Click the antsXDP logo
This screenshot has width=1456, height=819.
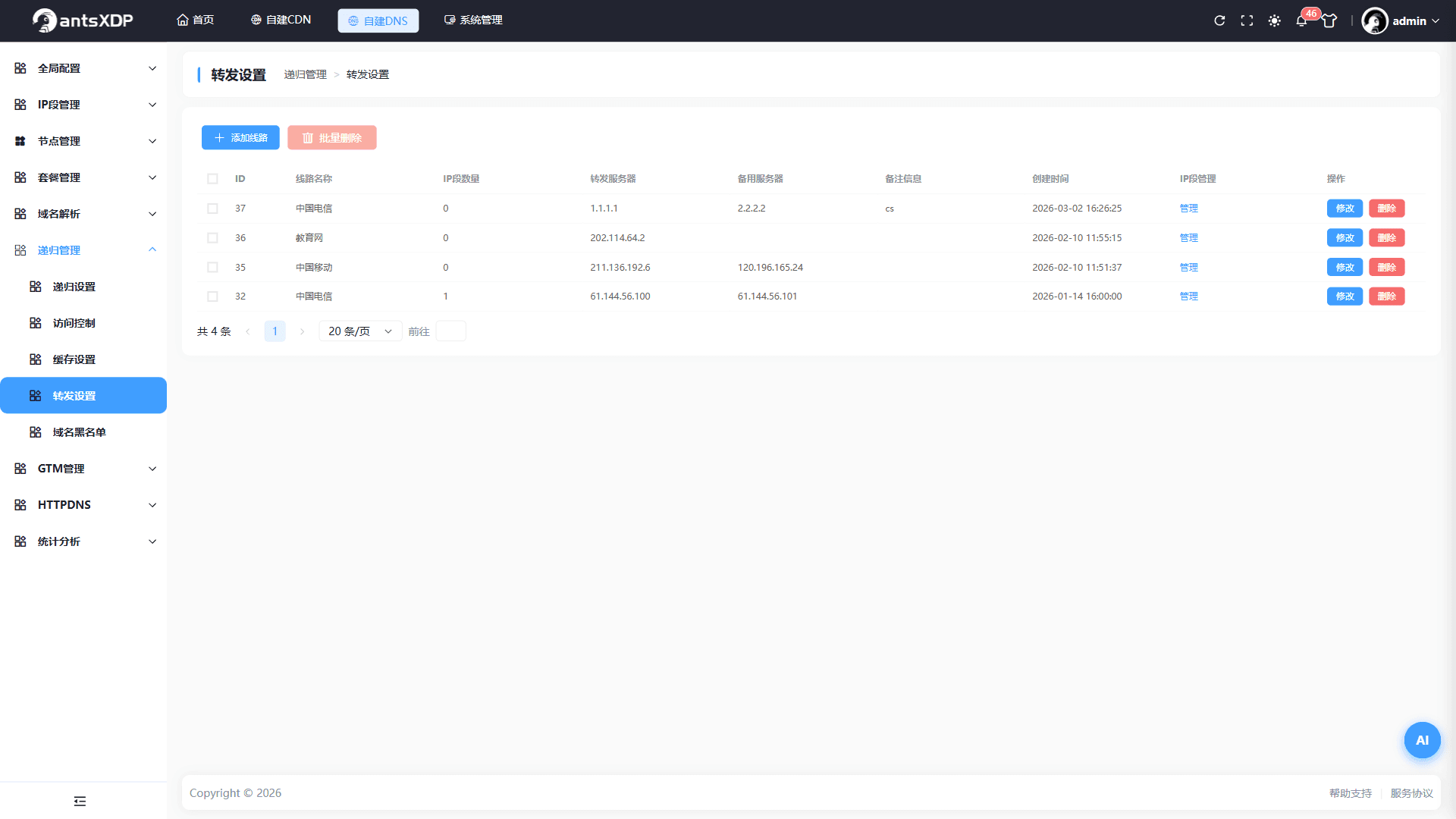click(83, 20)
